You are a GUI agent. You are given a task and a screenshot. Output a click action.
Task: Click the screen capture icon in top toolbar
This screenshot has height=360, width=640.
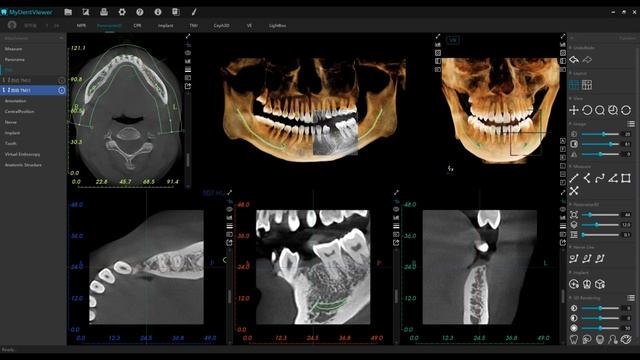86,12
